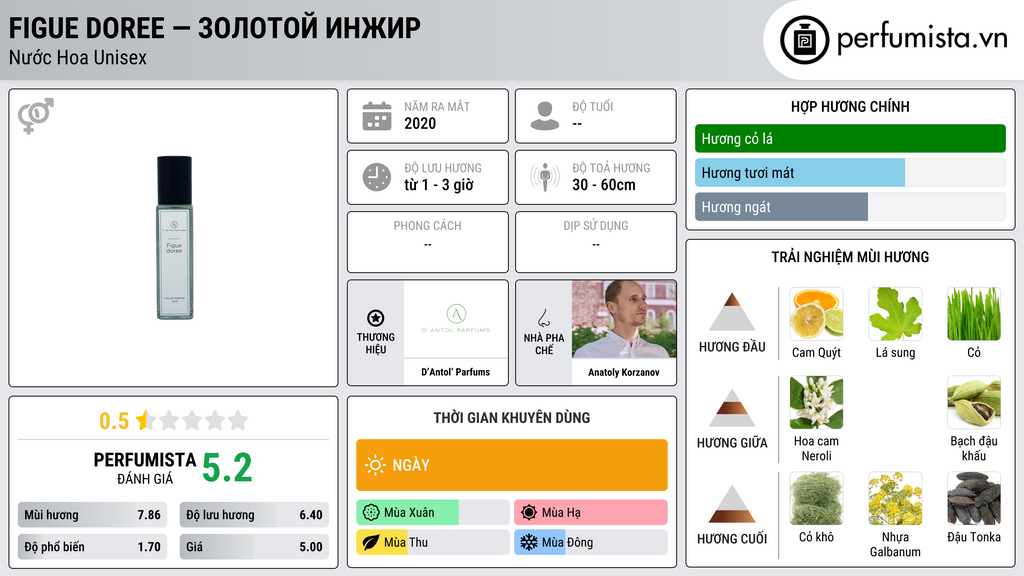Click the nose perfumer icon
This screenshot has height=576, width=1024.
543,318
